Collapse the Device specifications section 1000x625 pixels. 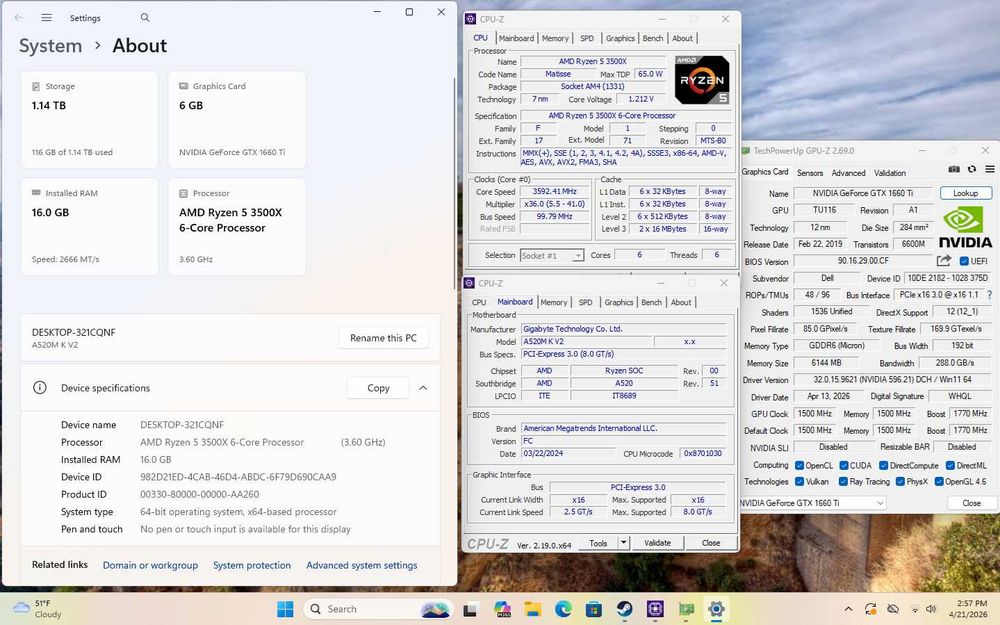click(423, 388)
